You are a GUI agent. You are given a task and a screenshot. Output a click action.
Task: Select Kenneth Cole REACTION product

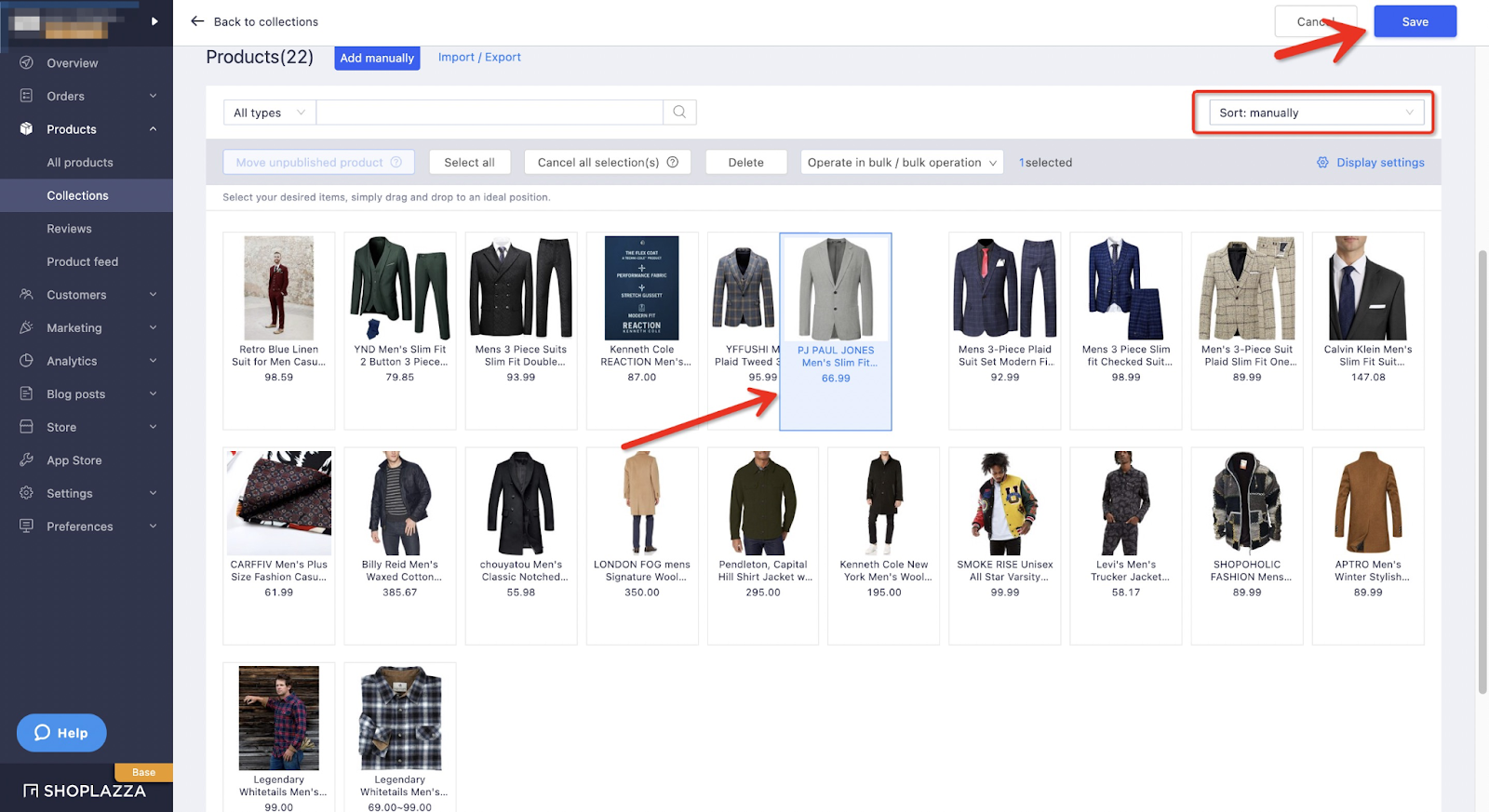tap(642, 330)
